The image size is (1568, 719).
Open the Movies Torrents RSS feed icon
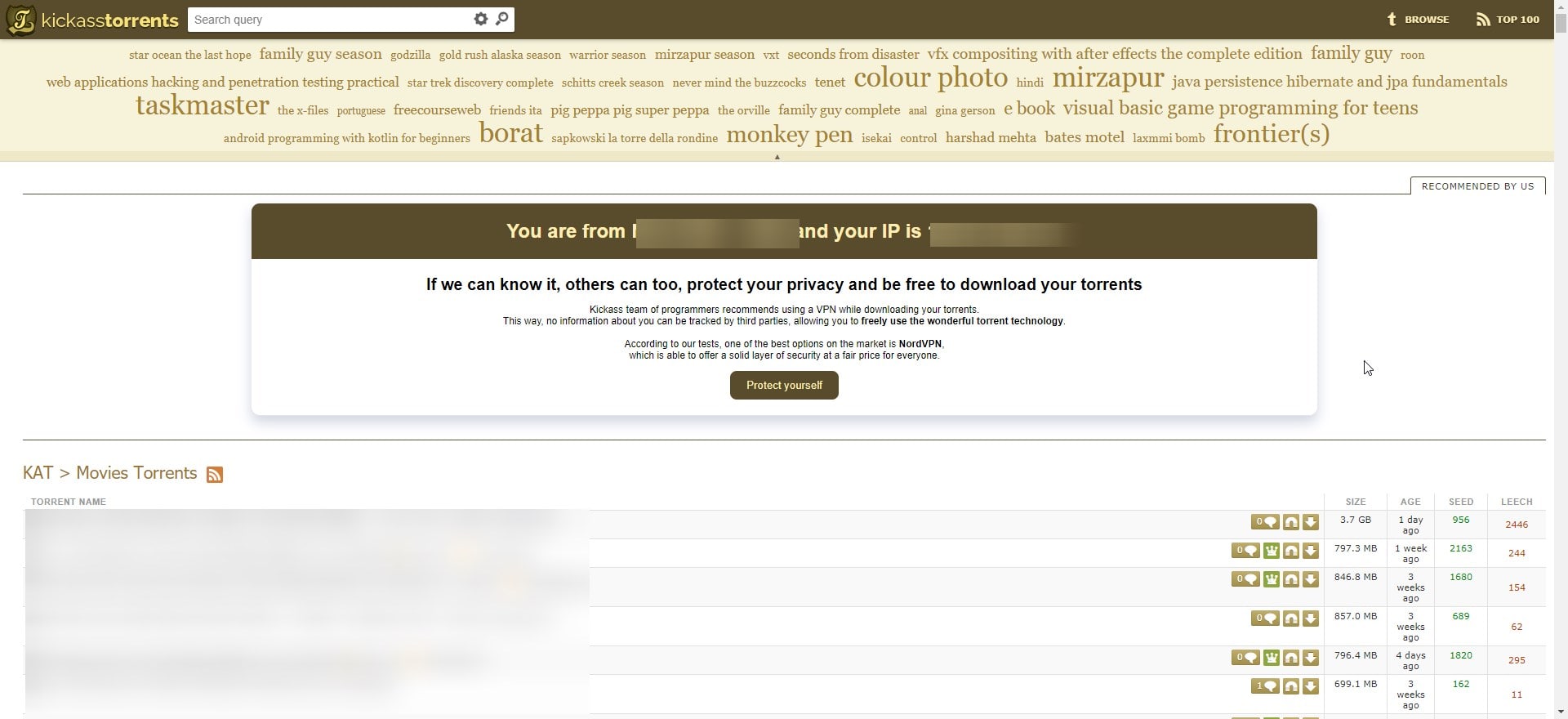(215, 475)
